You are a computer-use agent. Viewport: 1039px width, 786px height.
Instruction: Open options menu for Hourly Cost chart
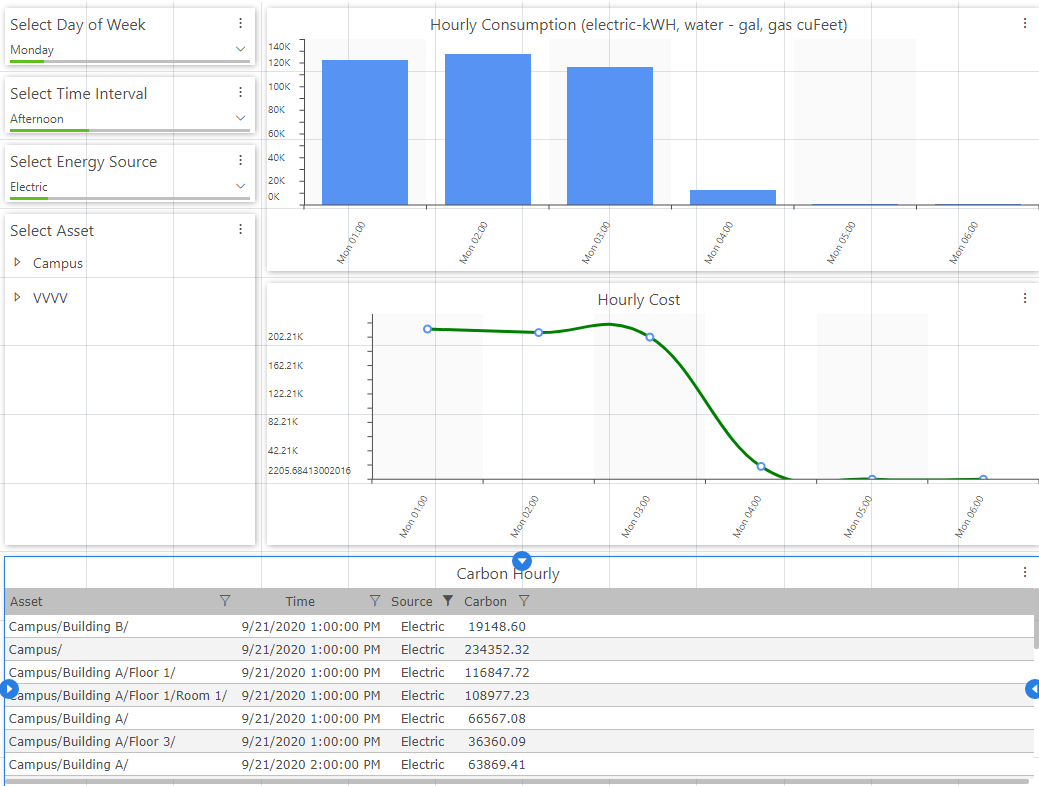pos(1024,298)
